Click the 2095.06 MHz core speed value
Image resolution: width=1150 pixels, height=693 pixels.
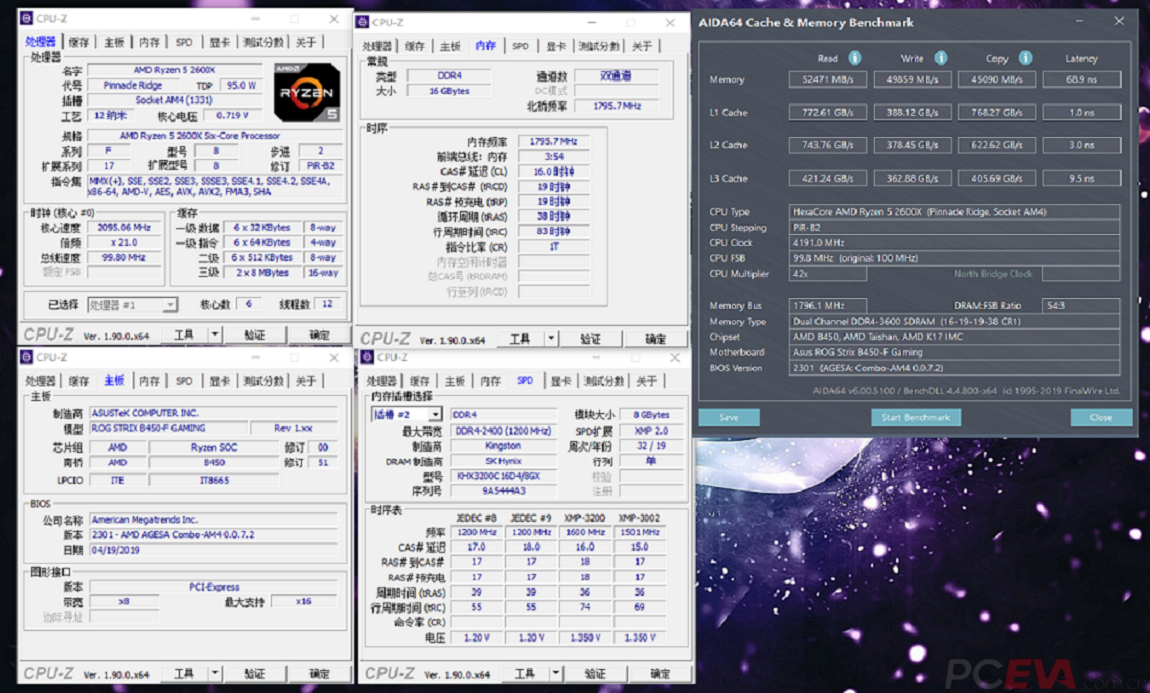coord(124,227)
